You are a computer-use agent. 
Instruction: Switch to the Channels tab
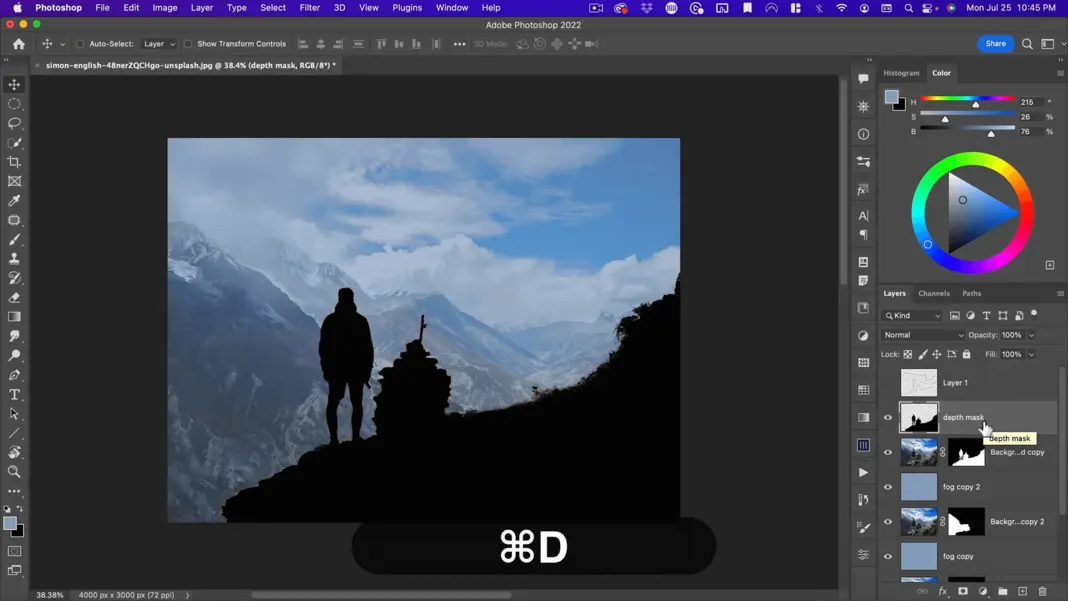(x=933, y=294)
